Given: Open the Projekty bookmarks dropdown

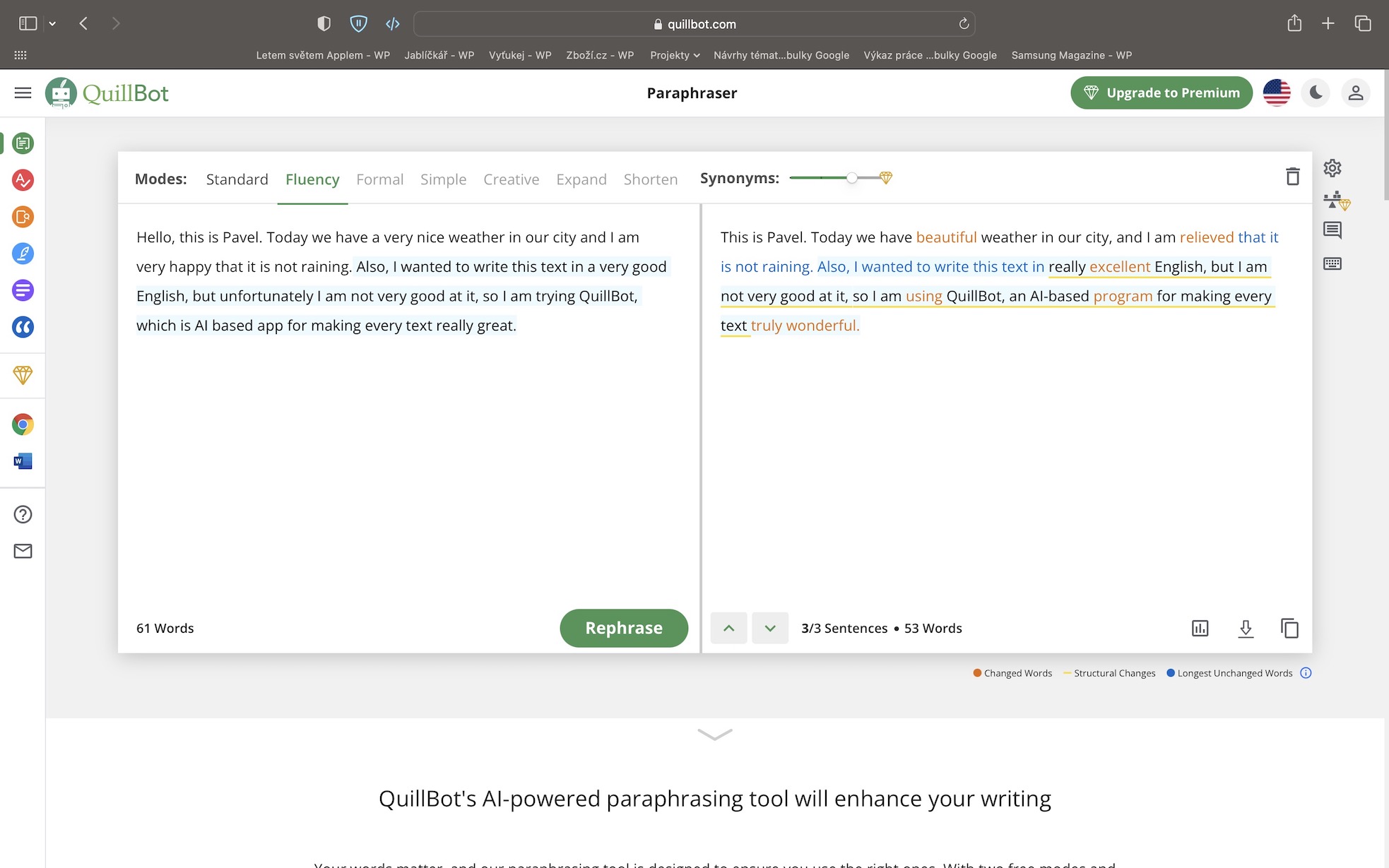Looking at the screenshot, I should [675, 55].
